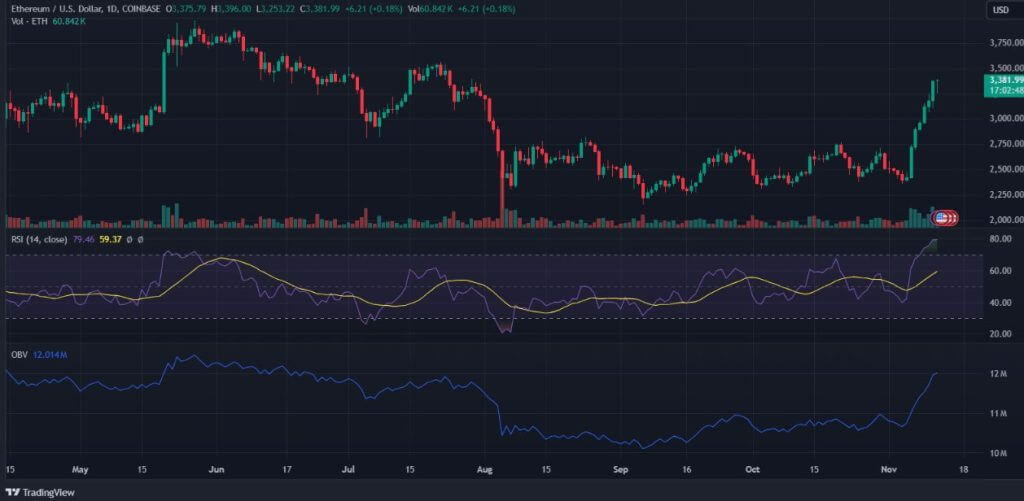
Task: Click the 2,000.00 price axis label
Action: pos(1006,219)
